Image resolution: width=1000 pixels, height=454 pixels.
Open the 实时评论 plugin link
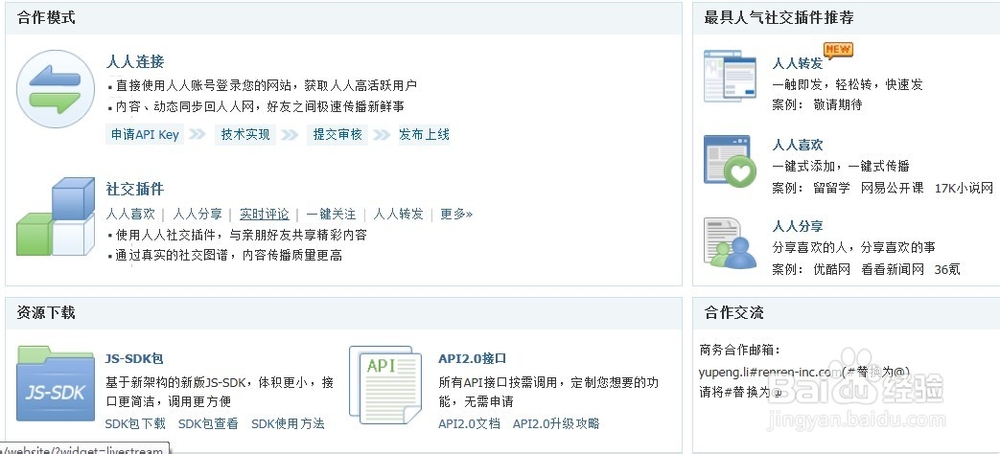point(264,214)
